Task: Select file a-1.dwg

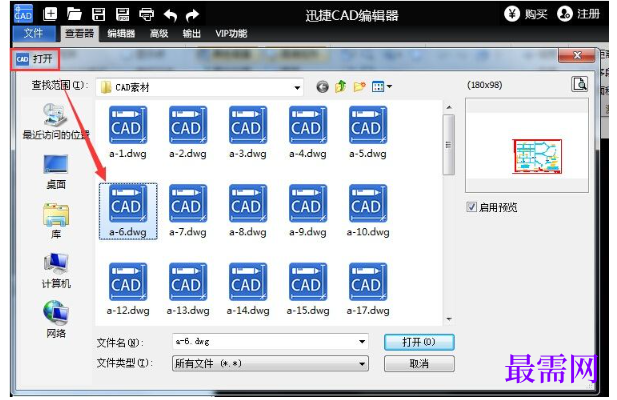Action: pos(128,133)
